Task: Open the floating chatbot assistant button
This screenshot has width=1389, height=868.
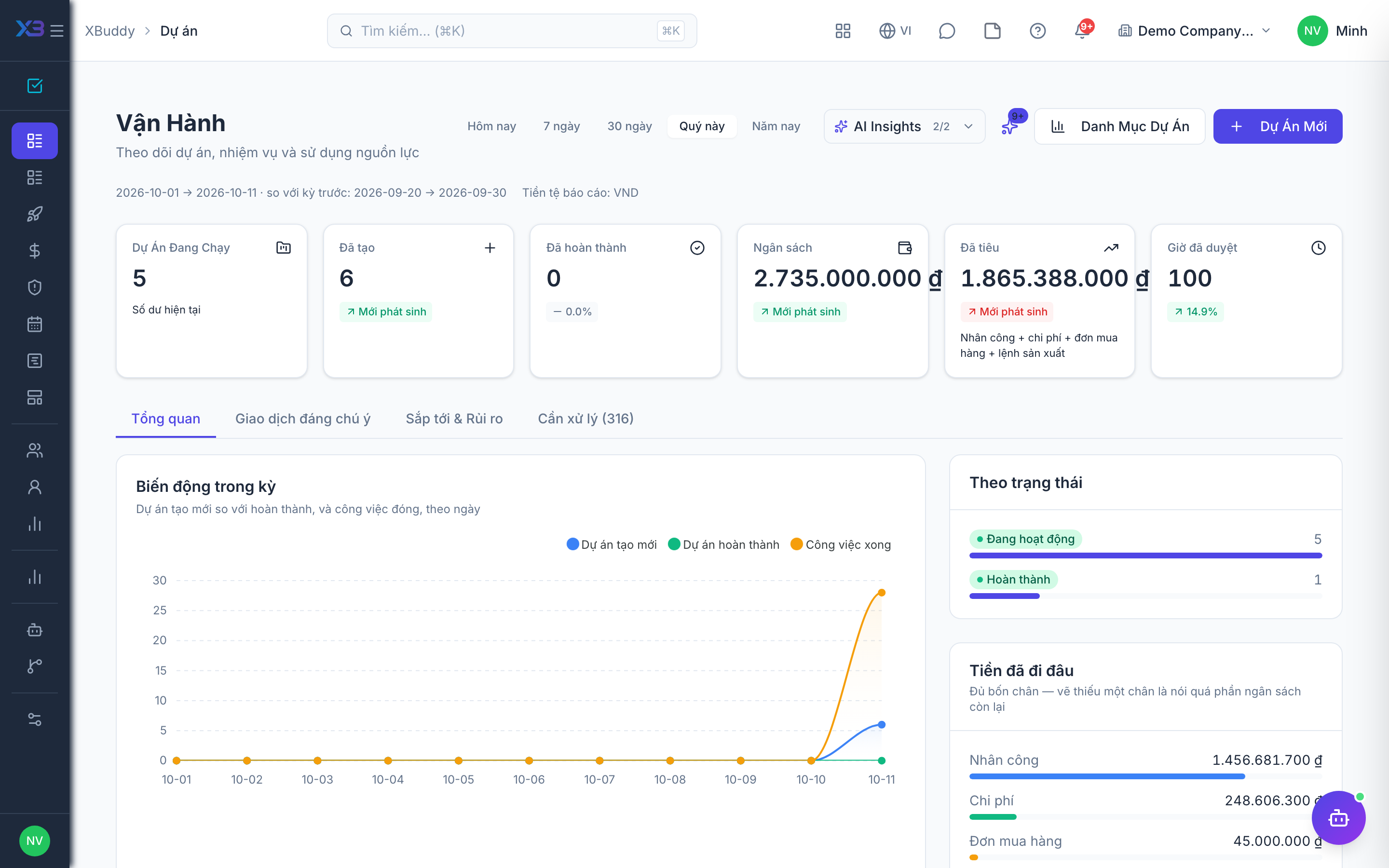Action: coord(1338,817)
